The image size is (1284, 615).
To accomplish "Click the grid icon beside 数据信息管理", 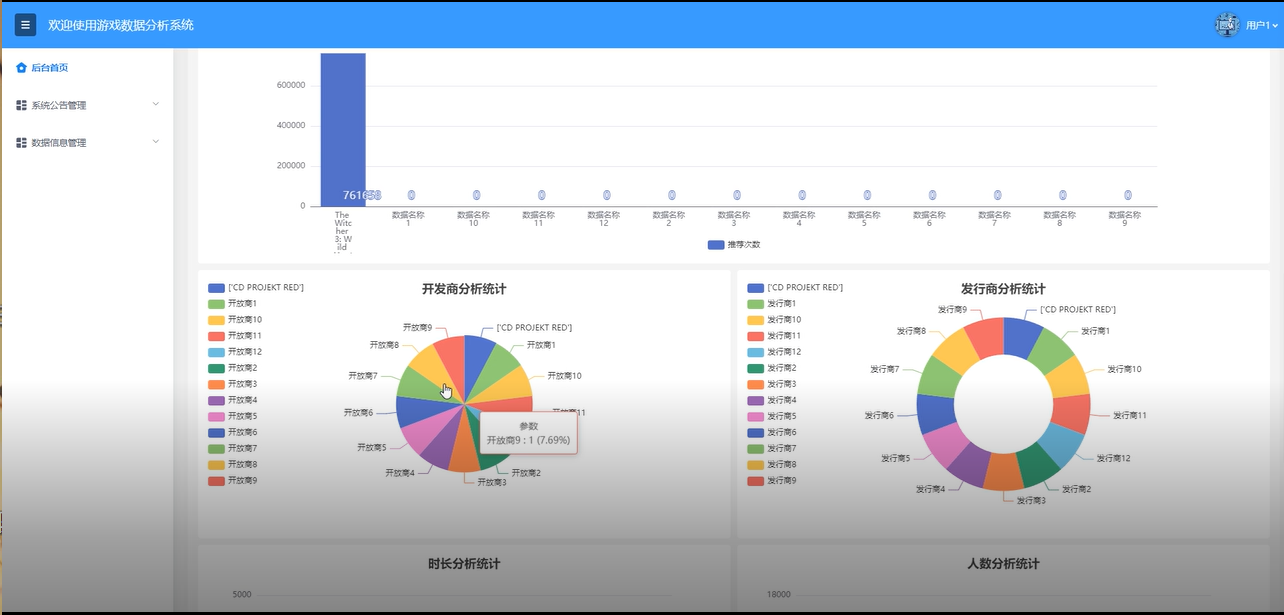I will click(x=20, y=142).
